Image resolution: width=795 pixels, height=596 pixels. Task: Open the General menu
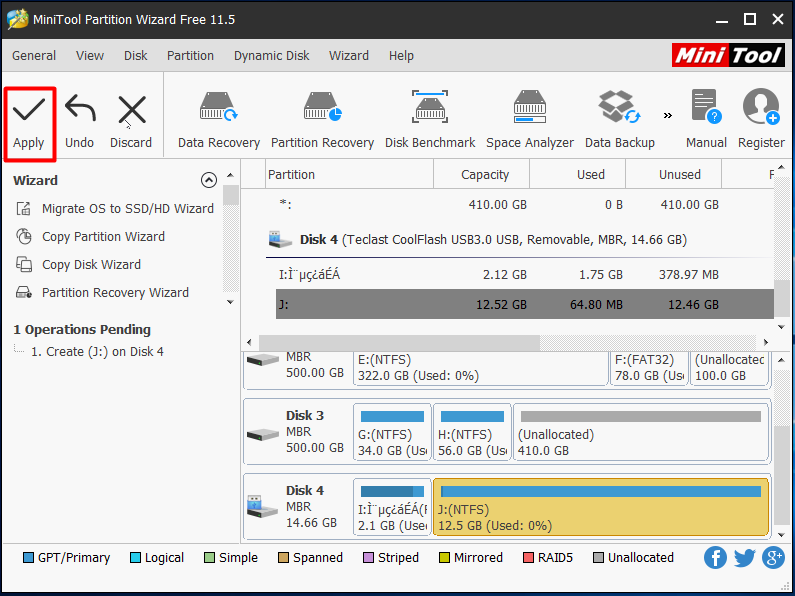(34, 55)
